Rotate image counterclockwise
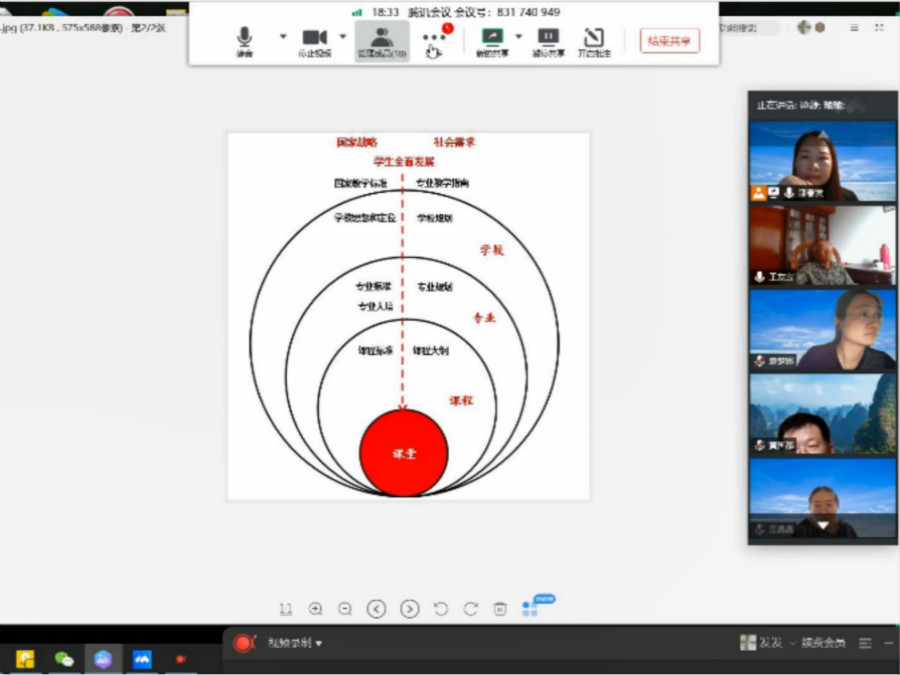 440,608
